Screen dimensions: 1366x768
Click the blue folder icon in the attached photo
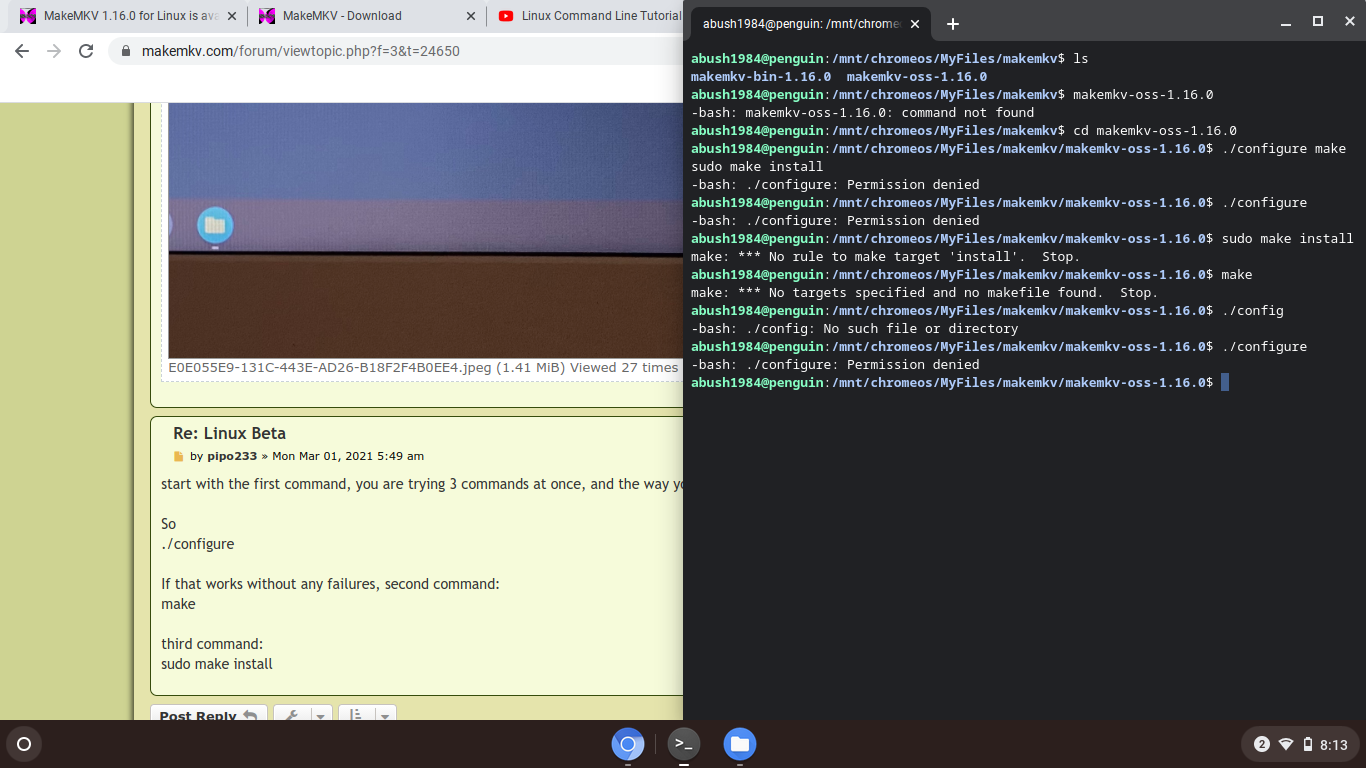coord(215,226)
